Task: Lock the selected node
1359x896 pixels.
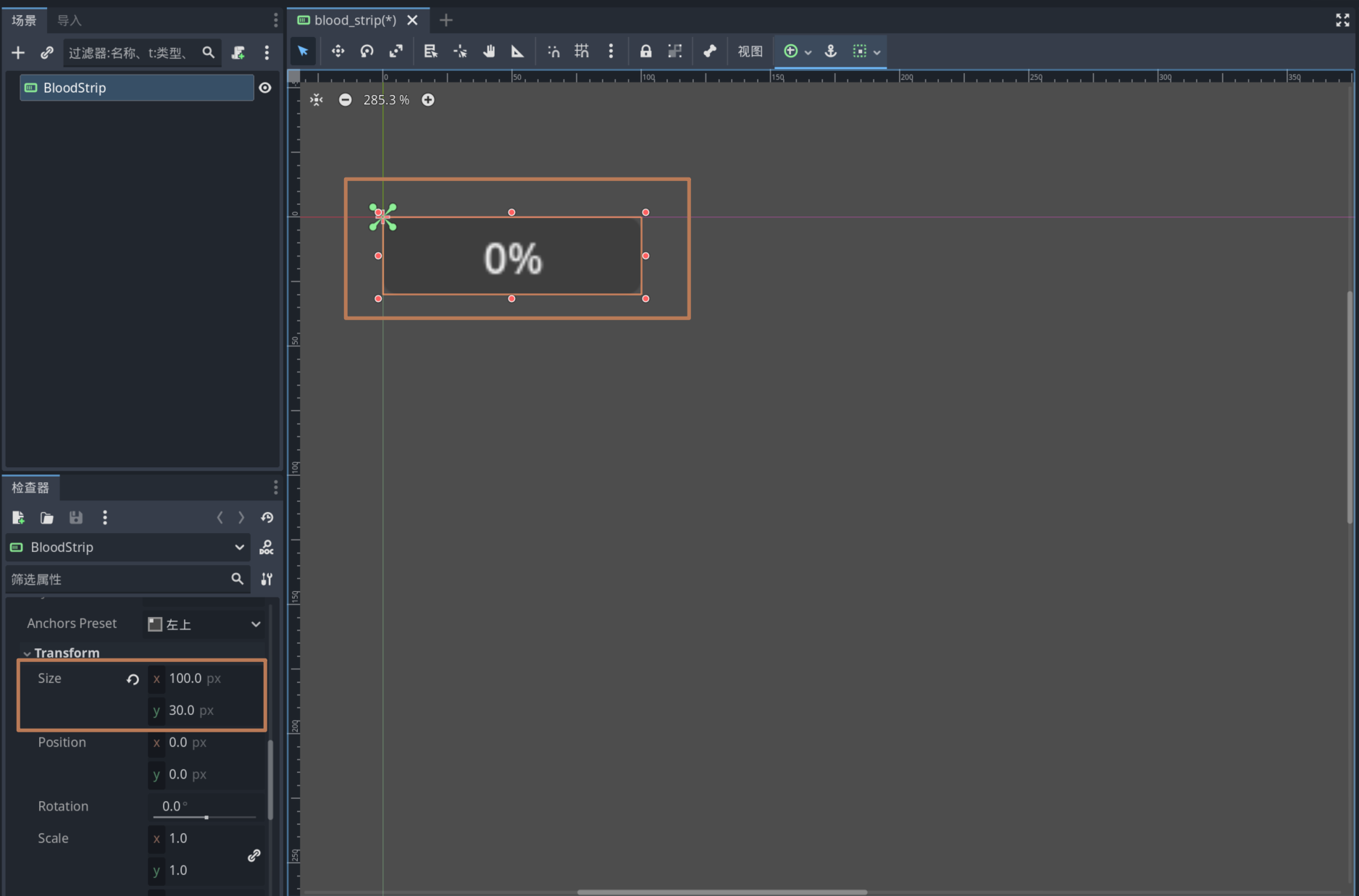Action: [645, 51]
